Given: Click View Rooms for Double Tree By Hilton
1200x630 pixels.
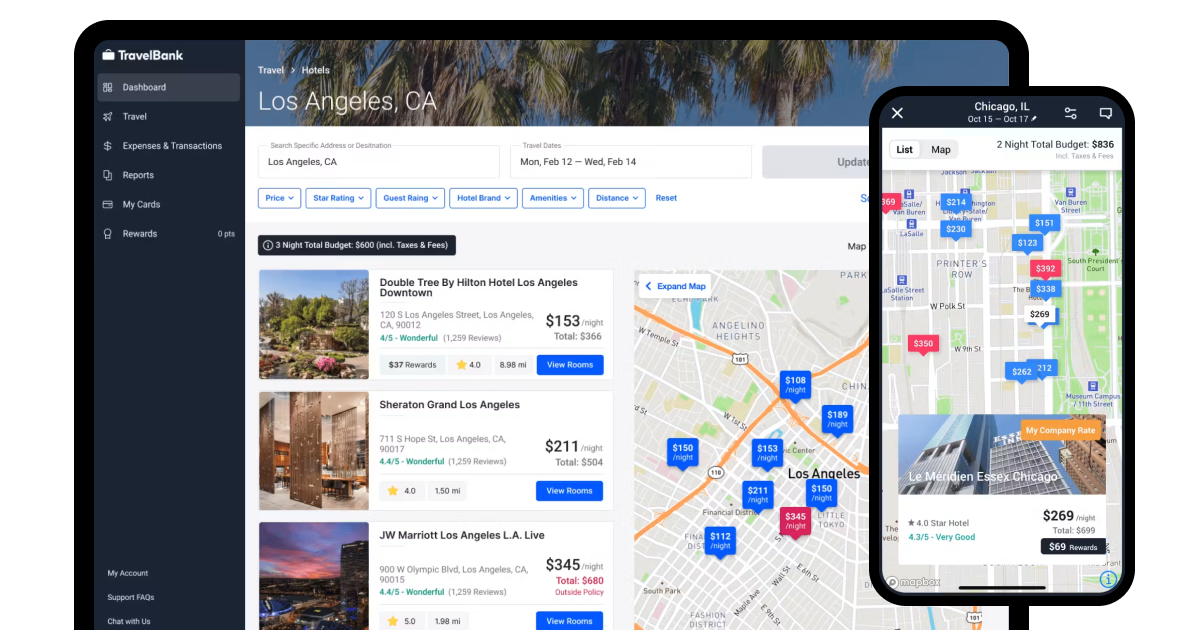Looking at the screenshot, I should (570, 365).
